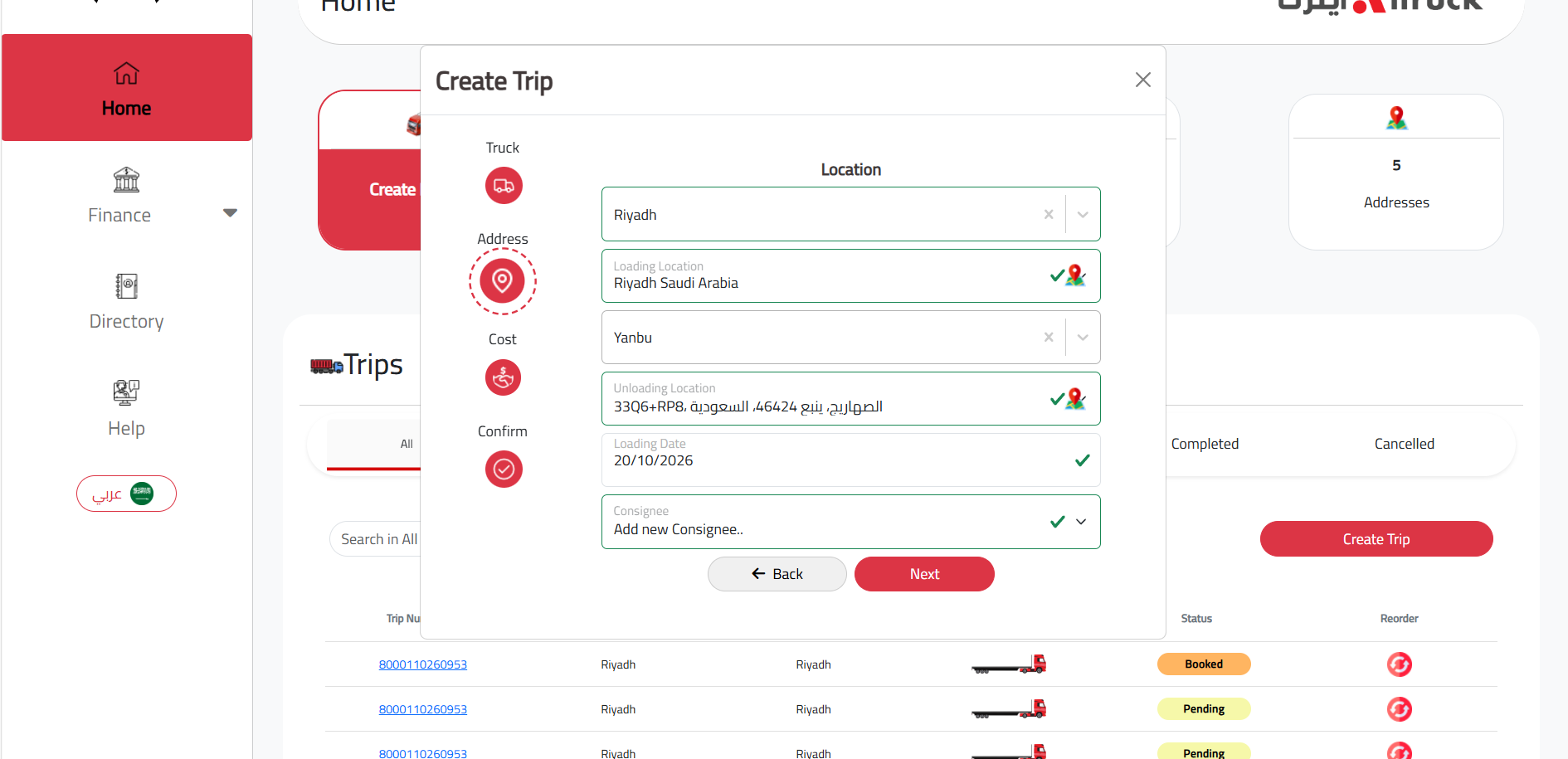Clear the Yanbu location selection
This screenshot has width=1568, height=759.
coord(1049,337)
